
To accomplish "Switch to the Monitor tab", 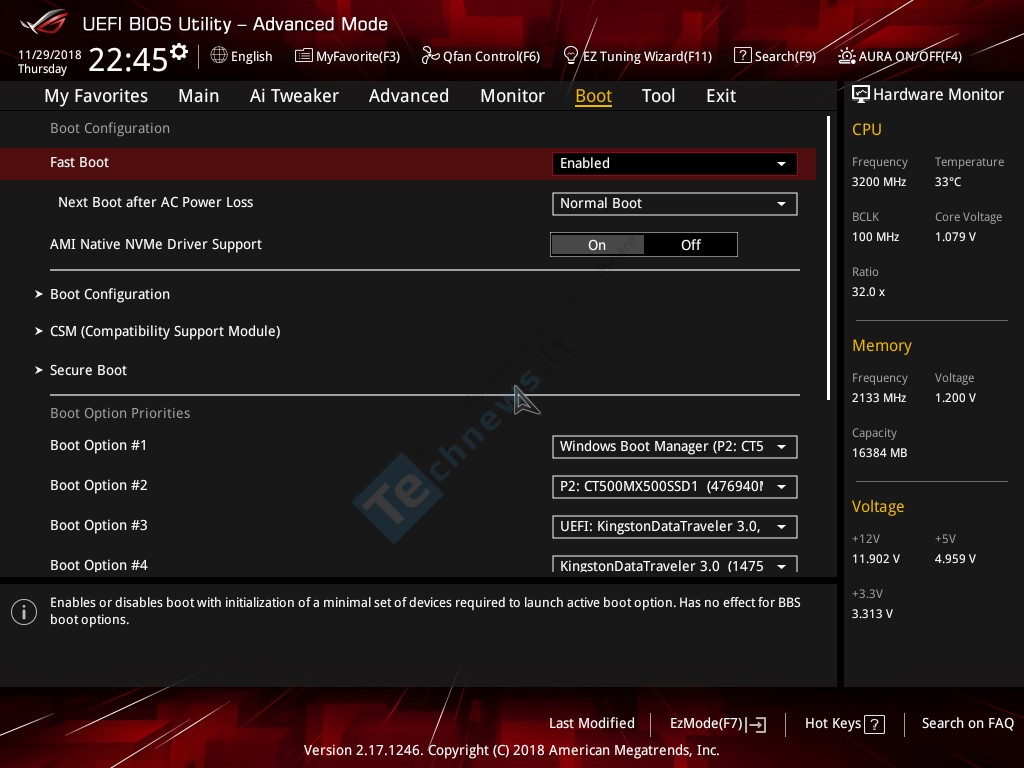I will [512, 96].
